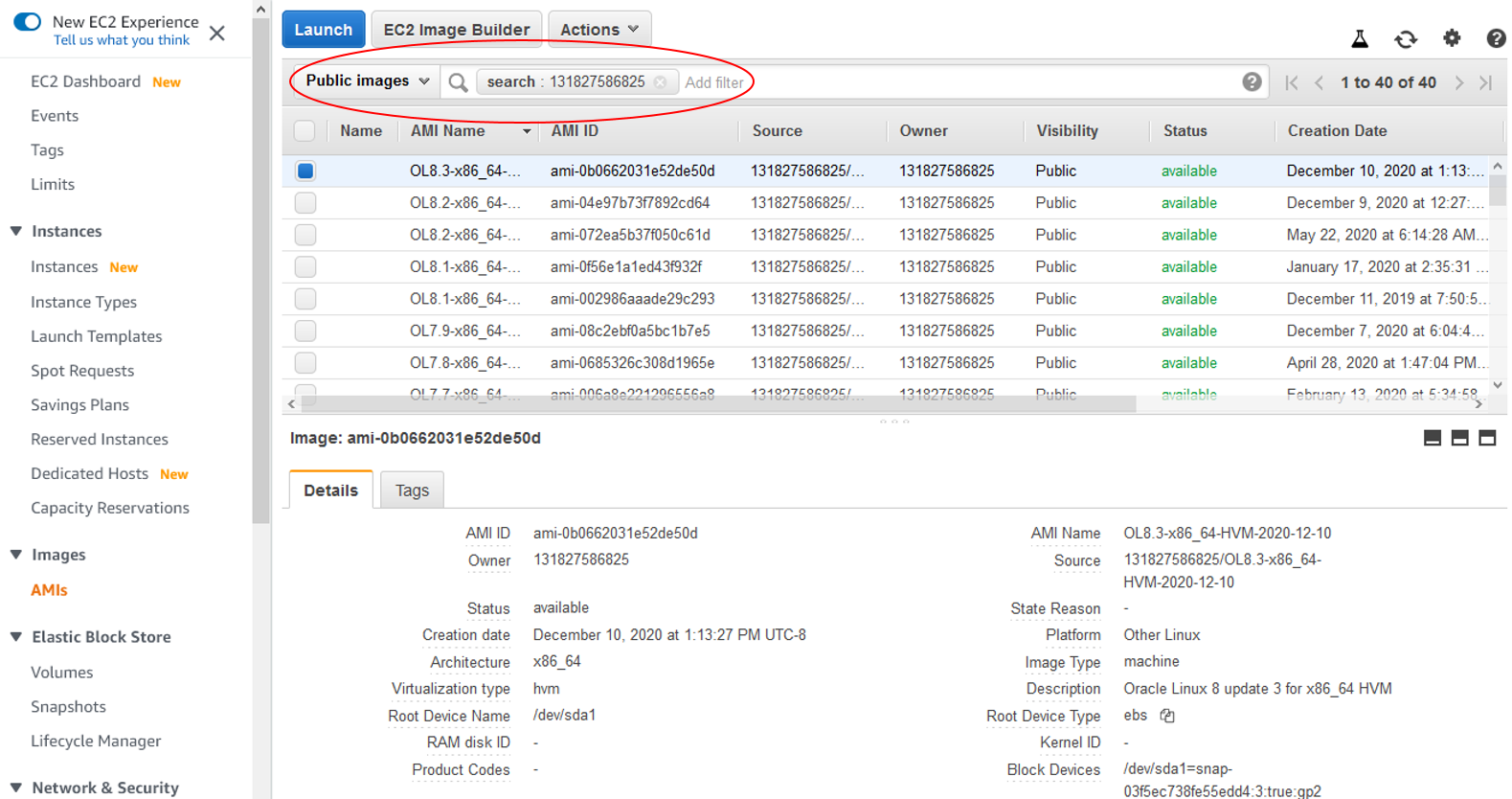This screenshot has height=799, width=1512.
Task: Click the search magnifier icon
Action: [x=458, y=82]
